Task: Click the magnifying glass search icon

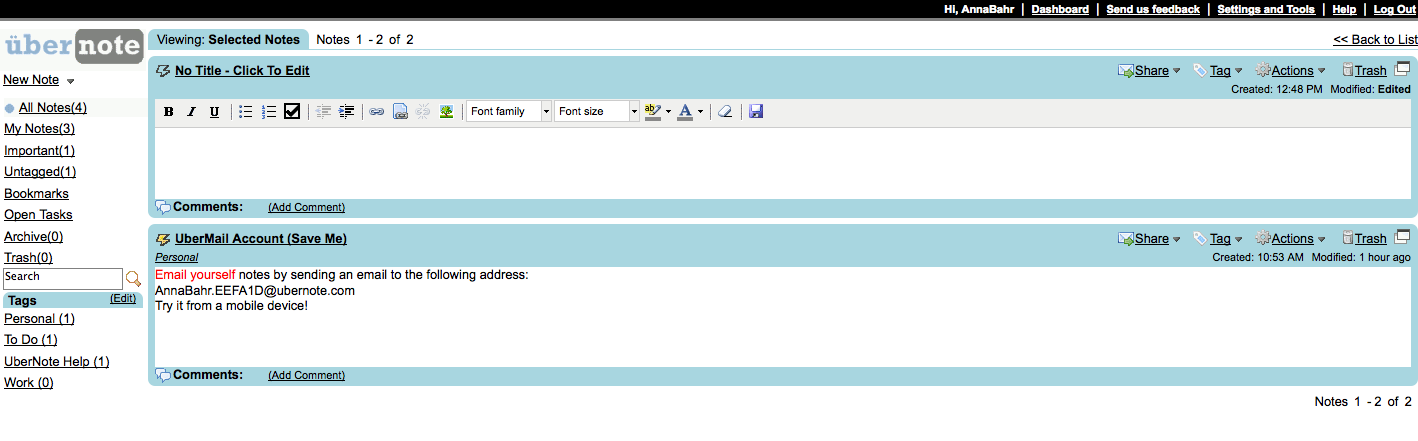Action: click(133, 279)
